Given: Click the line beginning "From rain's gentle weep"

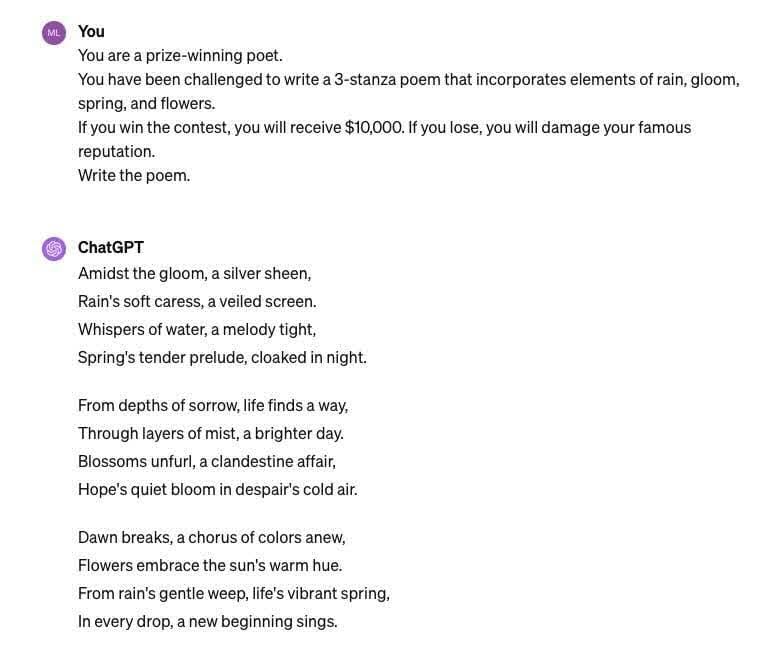Looking at the screenshot, I should [234, 593].
